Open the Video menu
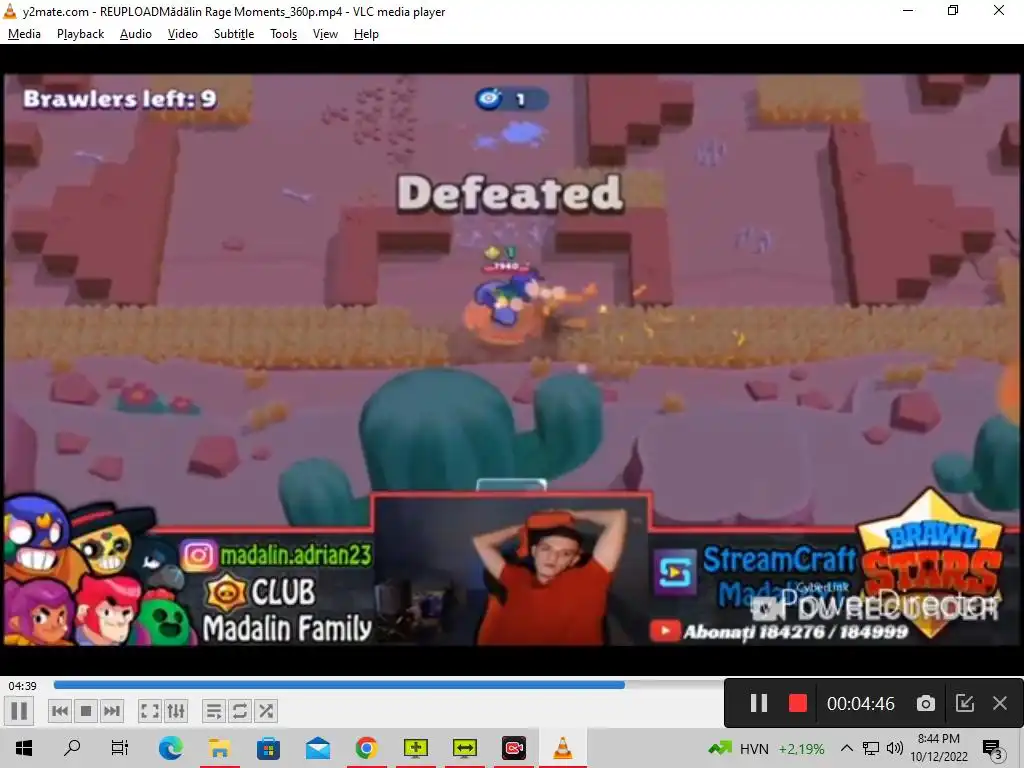This screenshot has height=768, width=1024. point(183,34)
